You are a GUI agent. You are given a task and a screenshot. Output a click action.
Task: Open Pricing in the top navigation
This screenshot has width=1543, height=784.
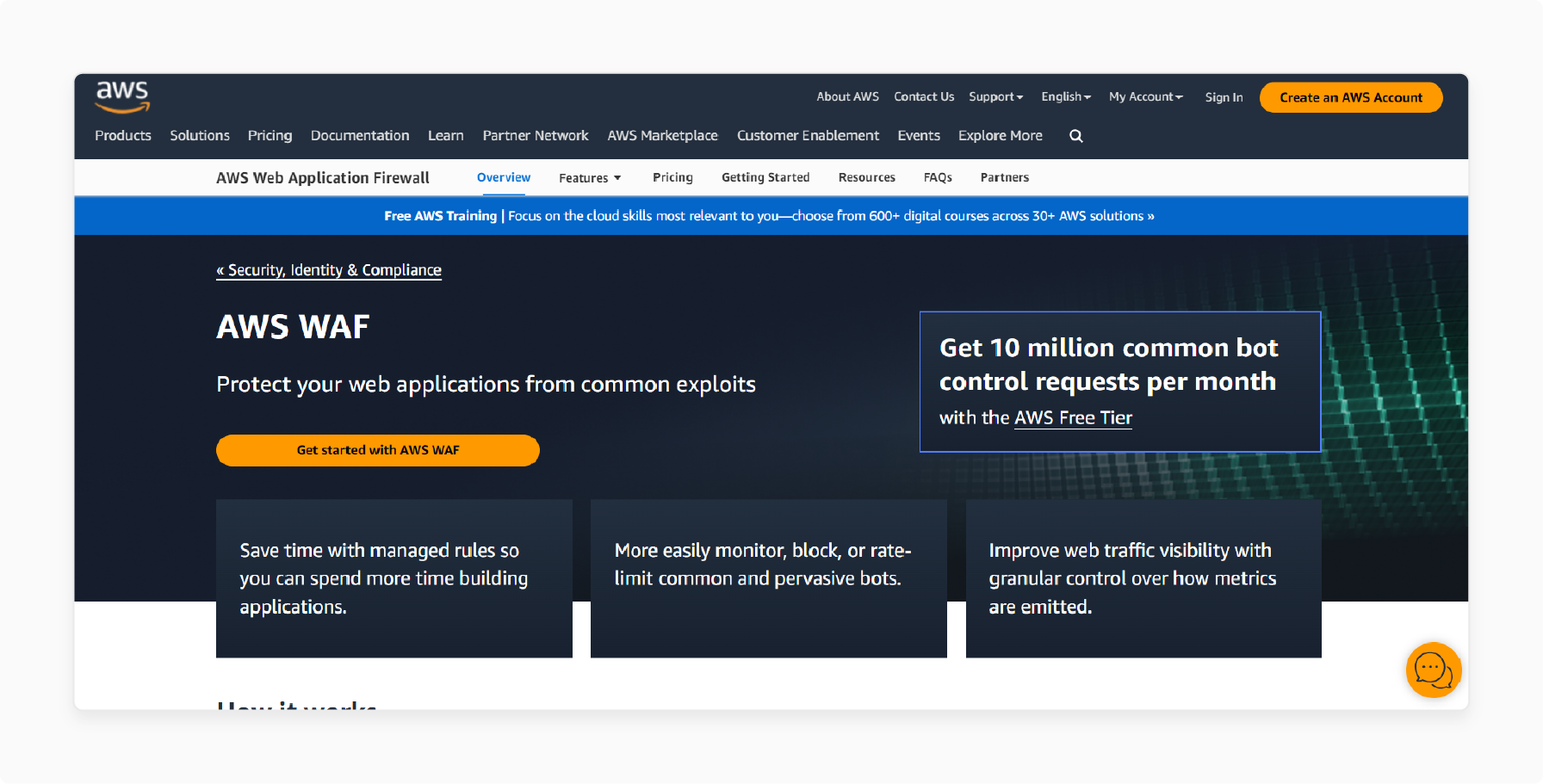270,136
